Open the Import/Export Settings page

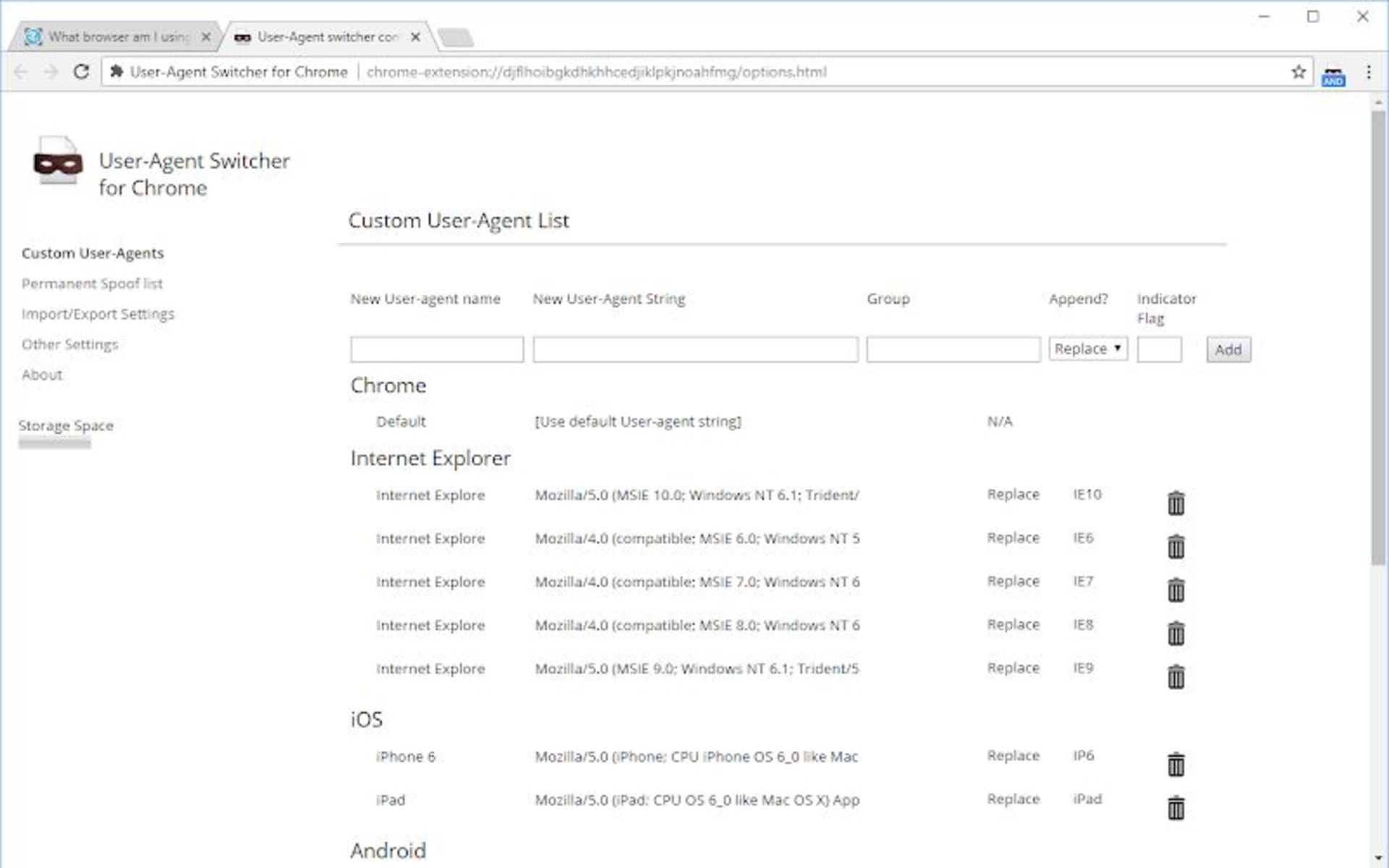pyautogui.click(x=98, y=313)
